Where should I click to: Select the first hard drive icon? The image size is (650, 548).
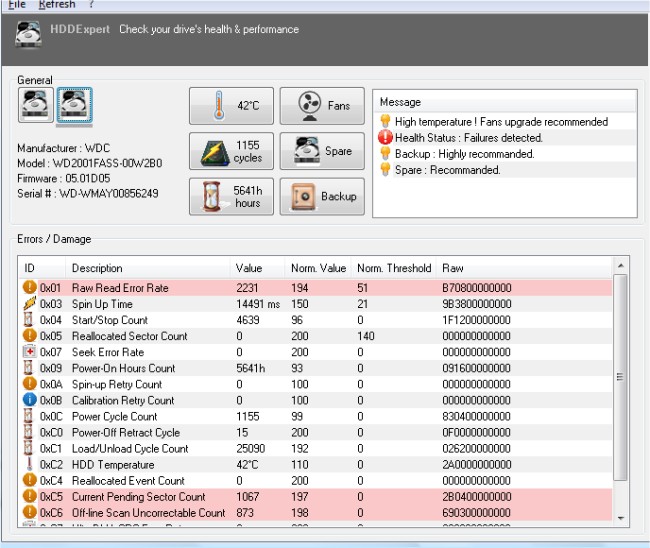pos(34,105)
